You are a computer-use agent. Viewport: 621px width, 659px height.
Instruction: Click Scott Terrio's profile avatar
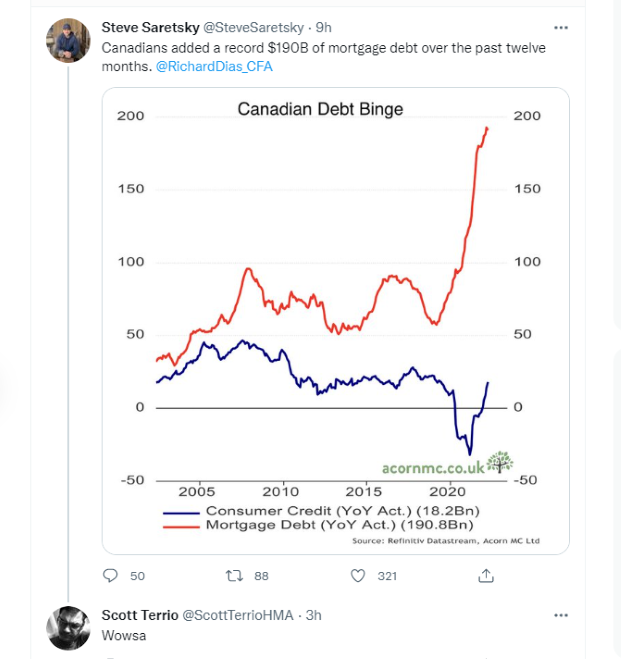click(68, 628)
